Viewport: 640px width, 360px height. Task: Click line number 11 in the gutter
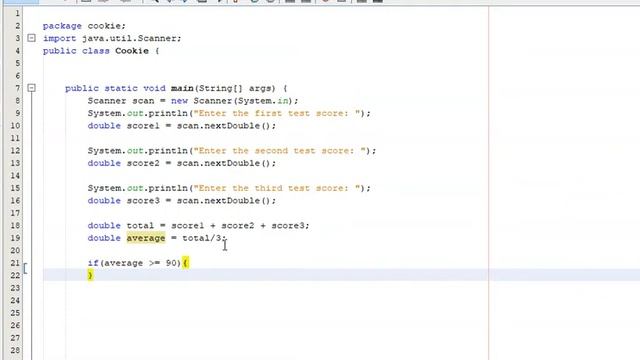click(15, 138)
